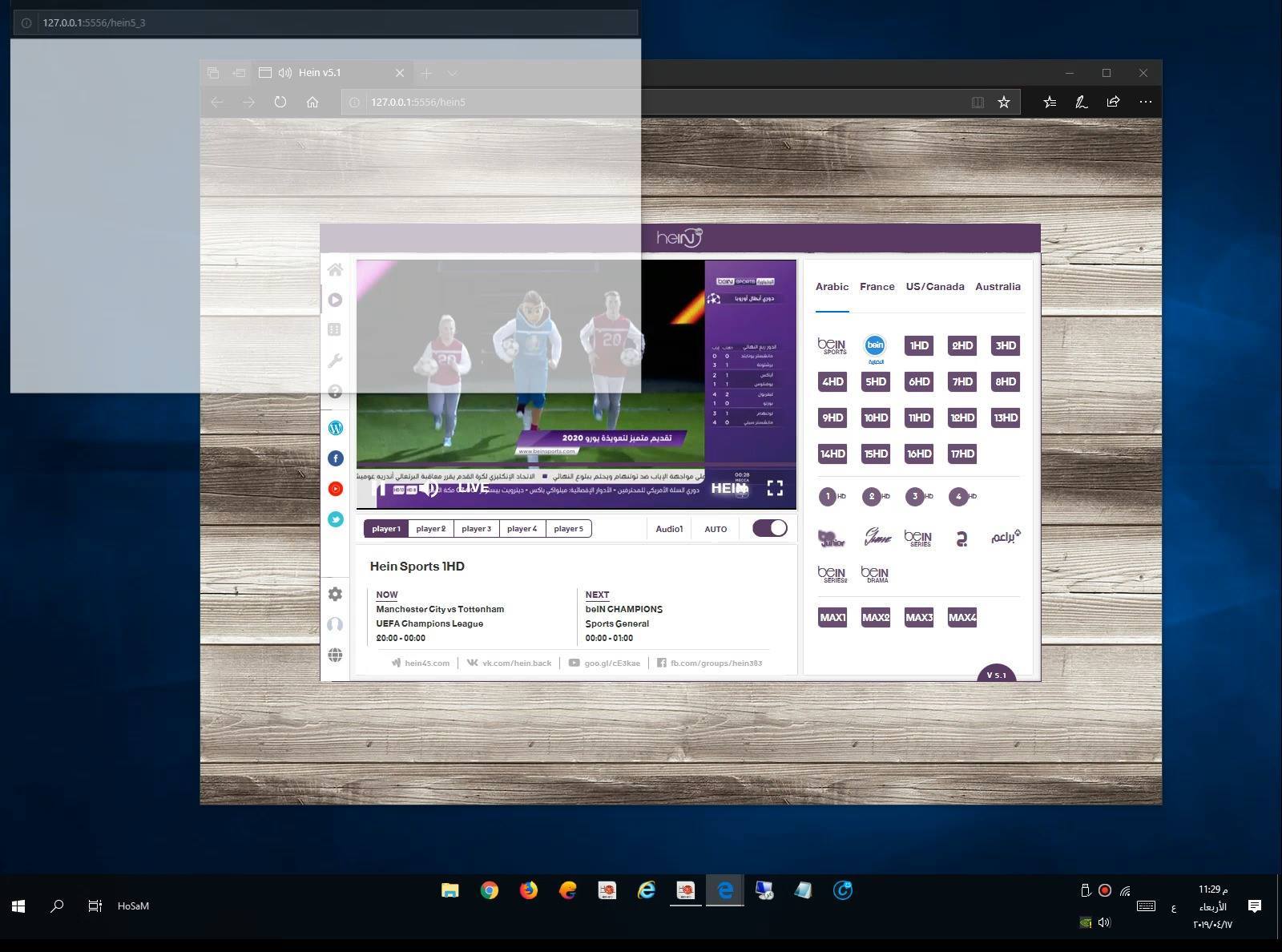Open File Explorer from the taskbar
The width and height of the screenshot is (1282, 952).
pos(450,890)
